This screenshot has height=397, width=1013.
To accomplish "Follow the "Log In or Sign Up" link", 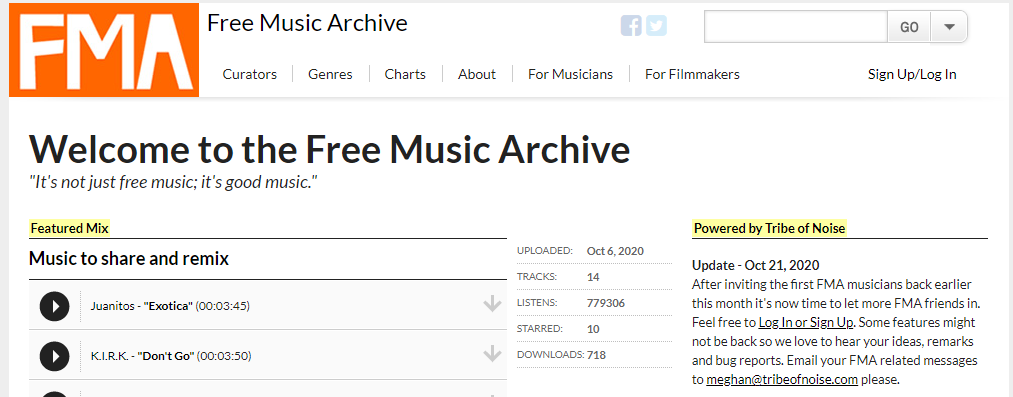I will tap(806, 322).
